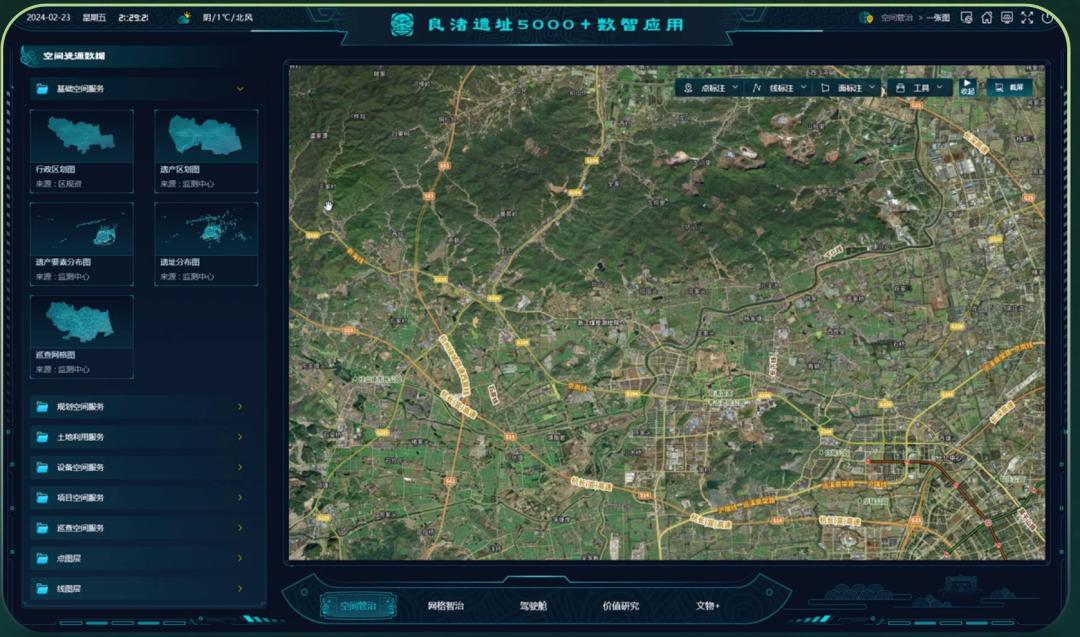Select the 行政区划图 layer thumbnail

pyautogui.click(x=82, y=136)
